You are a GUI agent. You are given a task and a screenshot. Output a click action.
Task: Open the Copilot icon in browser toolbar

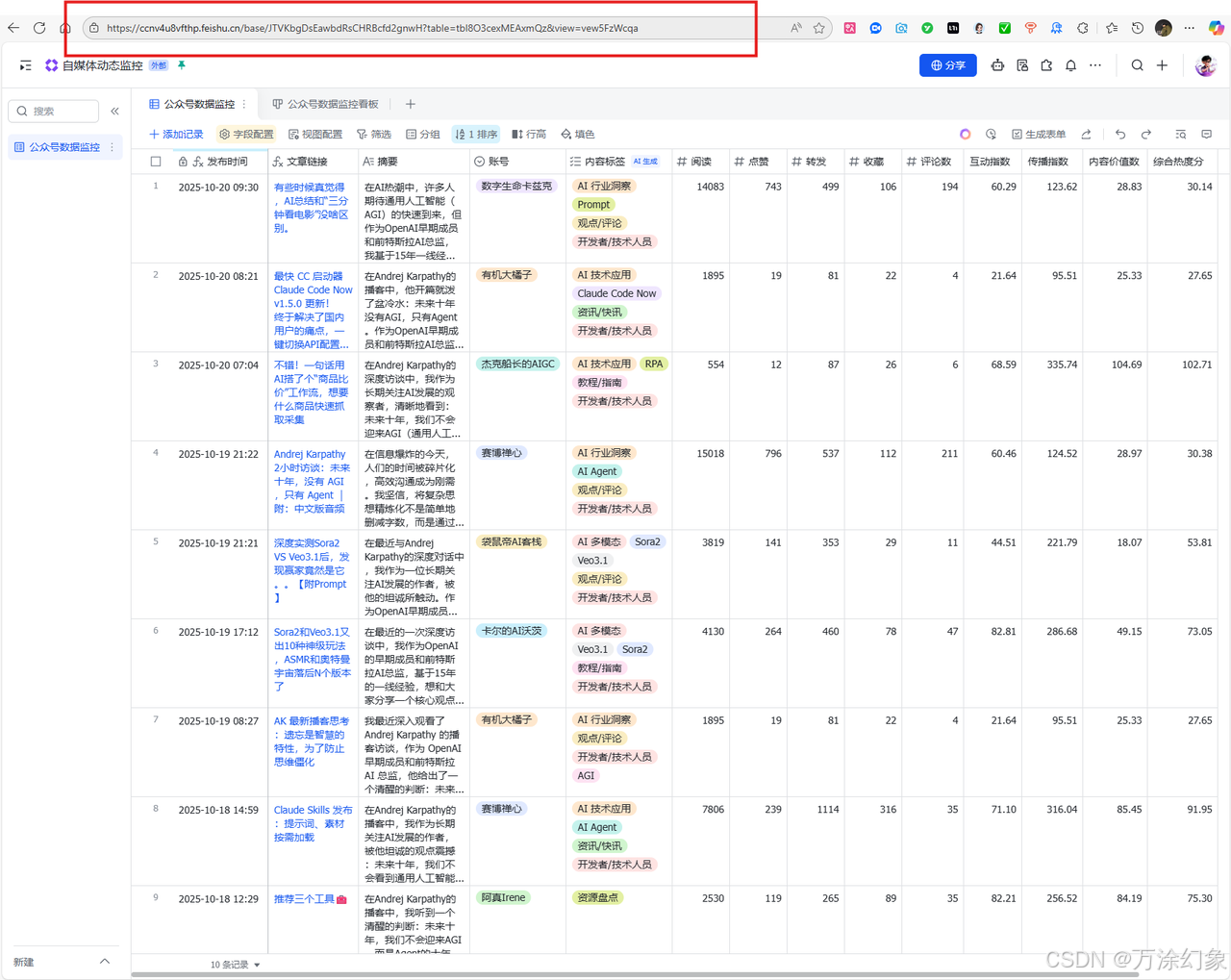pos(1217,28)
